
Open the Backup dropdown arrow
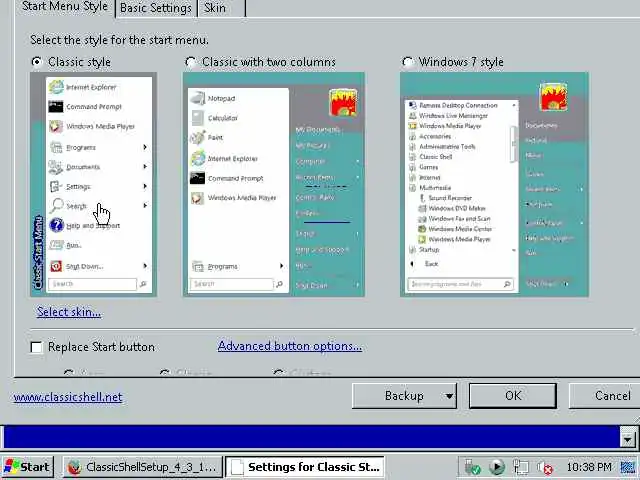tap(449, 396)
